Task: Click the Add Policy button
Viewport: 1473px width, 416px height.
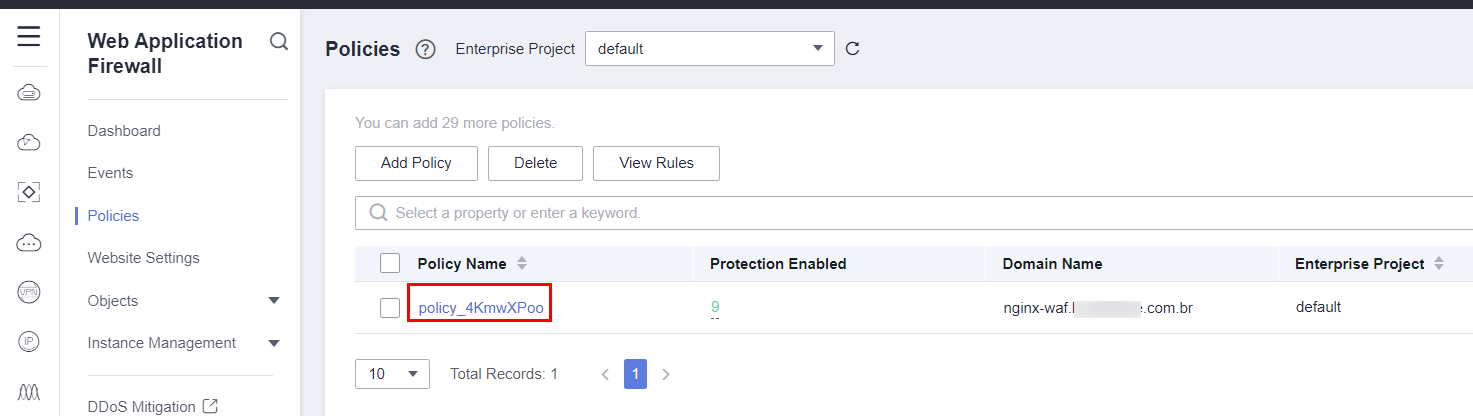Action: [x=416, y=163]
